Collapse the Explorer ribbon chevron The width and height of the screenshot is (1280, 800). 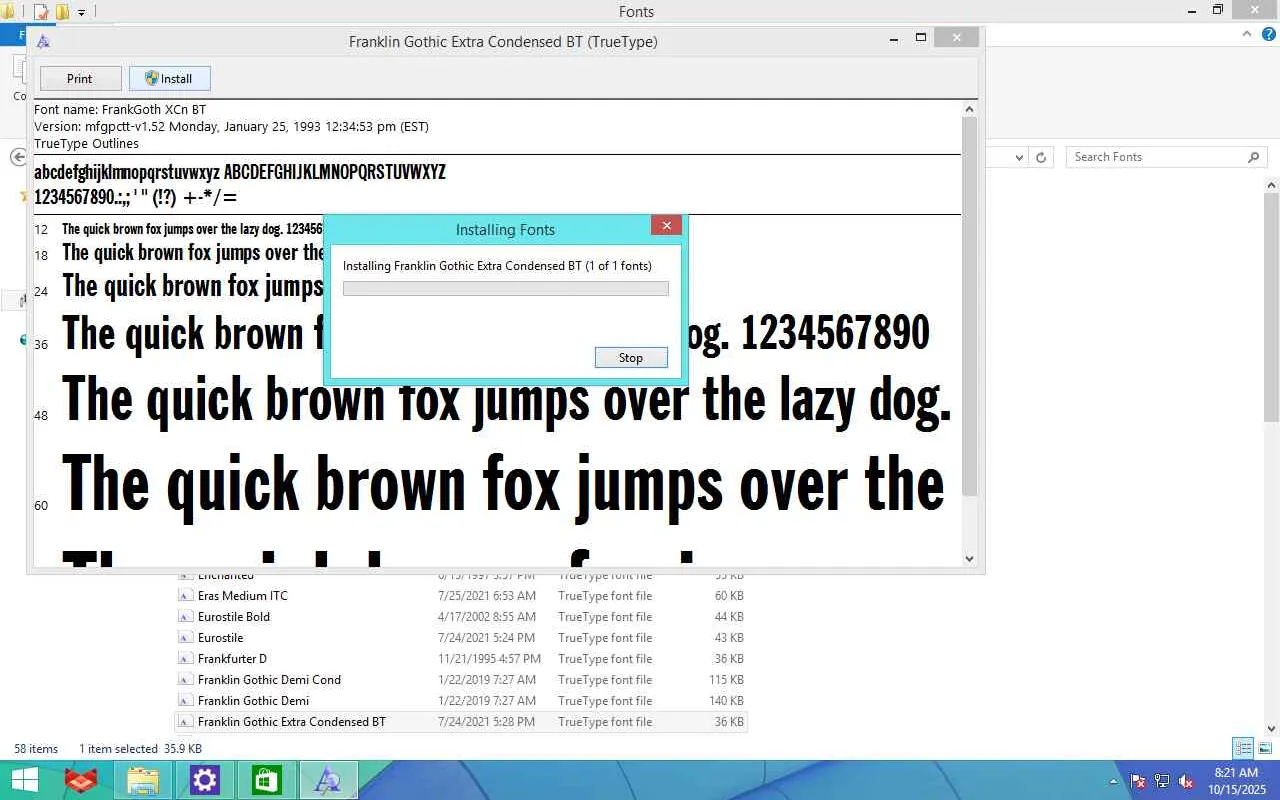point(1247,34)
